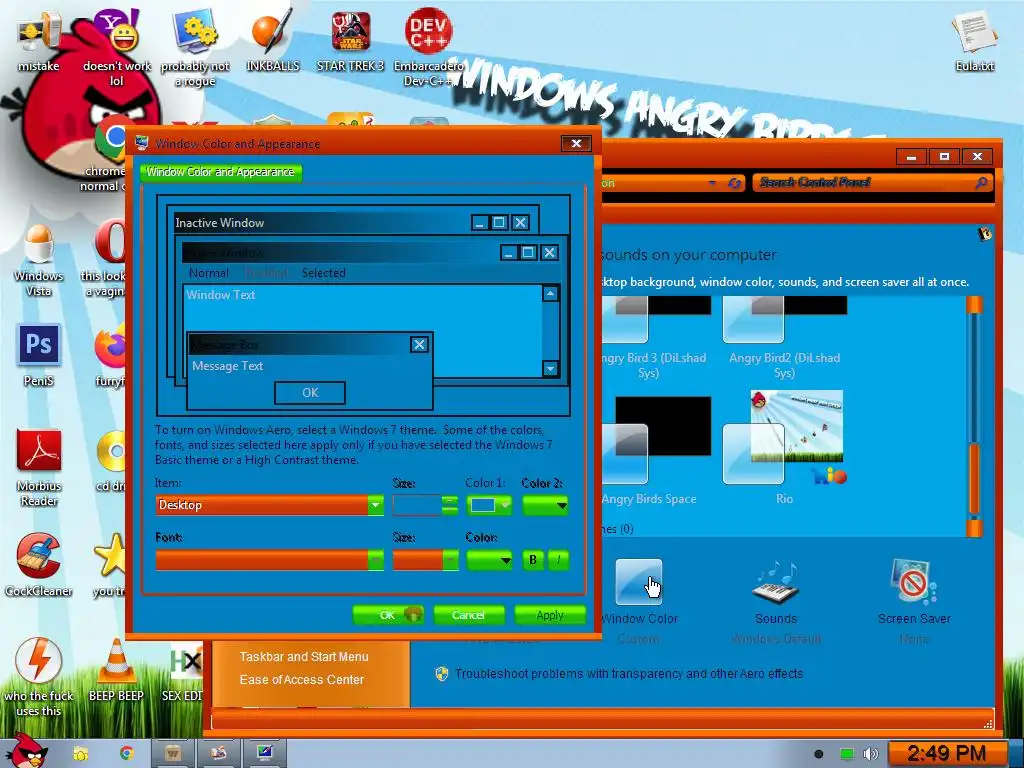Viewport: 1024px width, 768px height.
Task: Open Chrome from the taskbar
Action: 126,754
